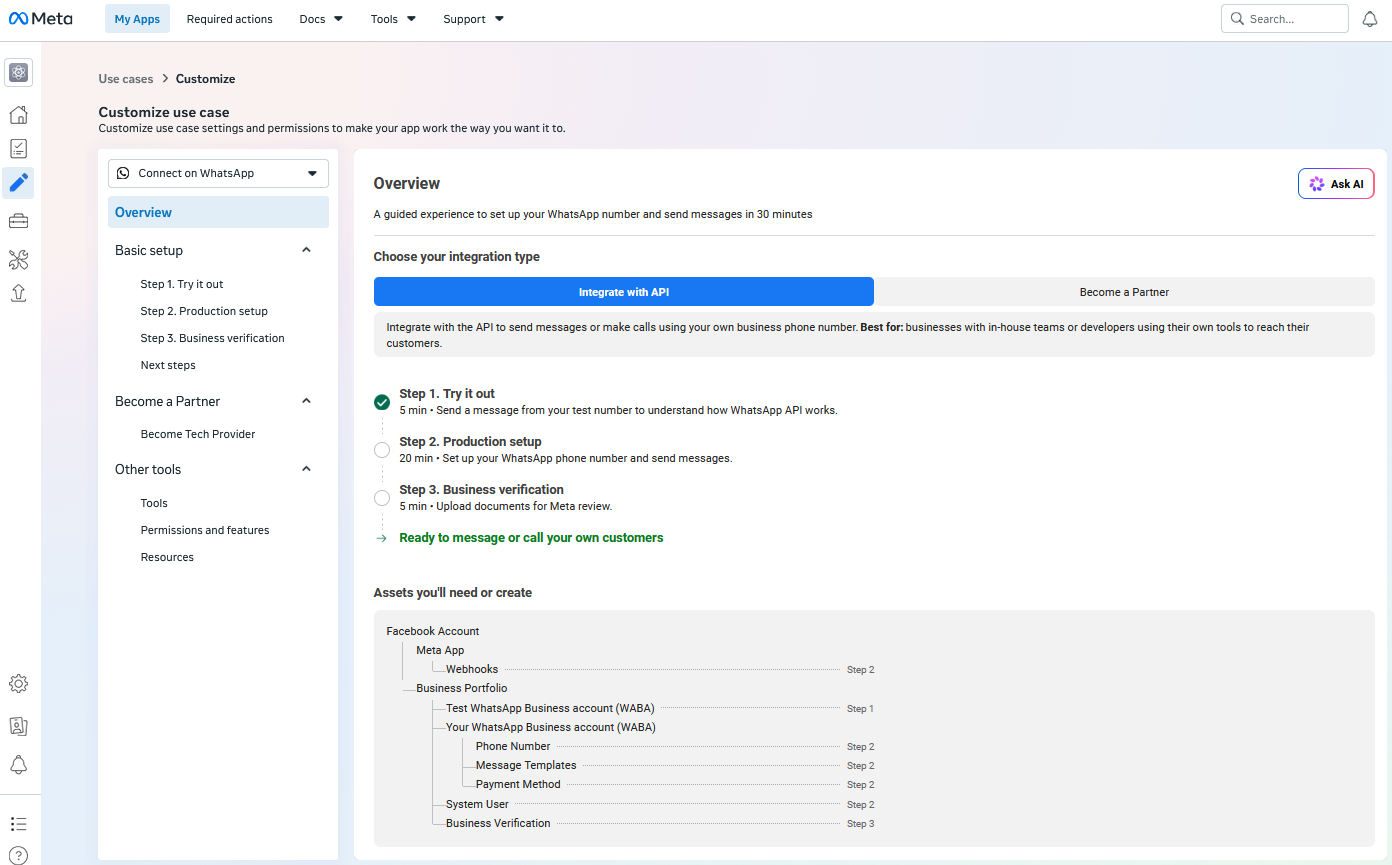This screenshot has height=865, width=1392.
Task: Switch to the Become a Partner integration tab
Action: 1124,292
